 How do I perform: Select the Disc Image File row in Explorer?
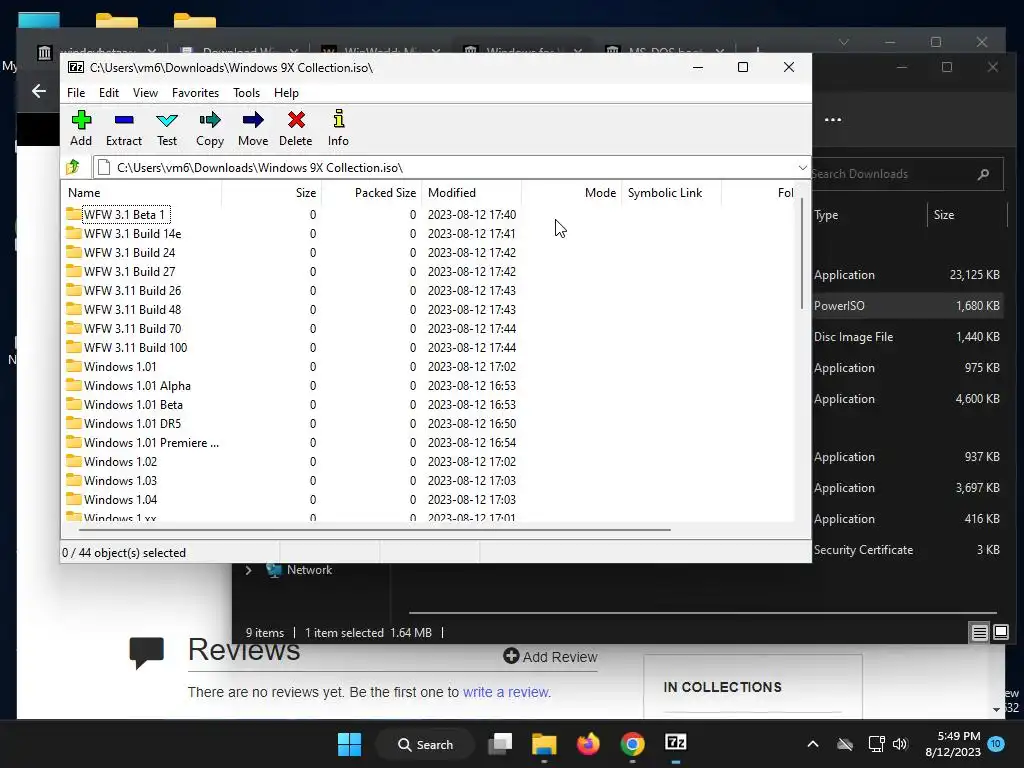coord(908,337)
